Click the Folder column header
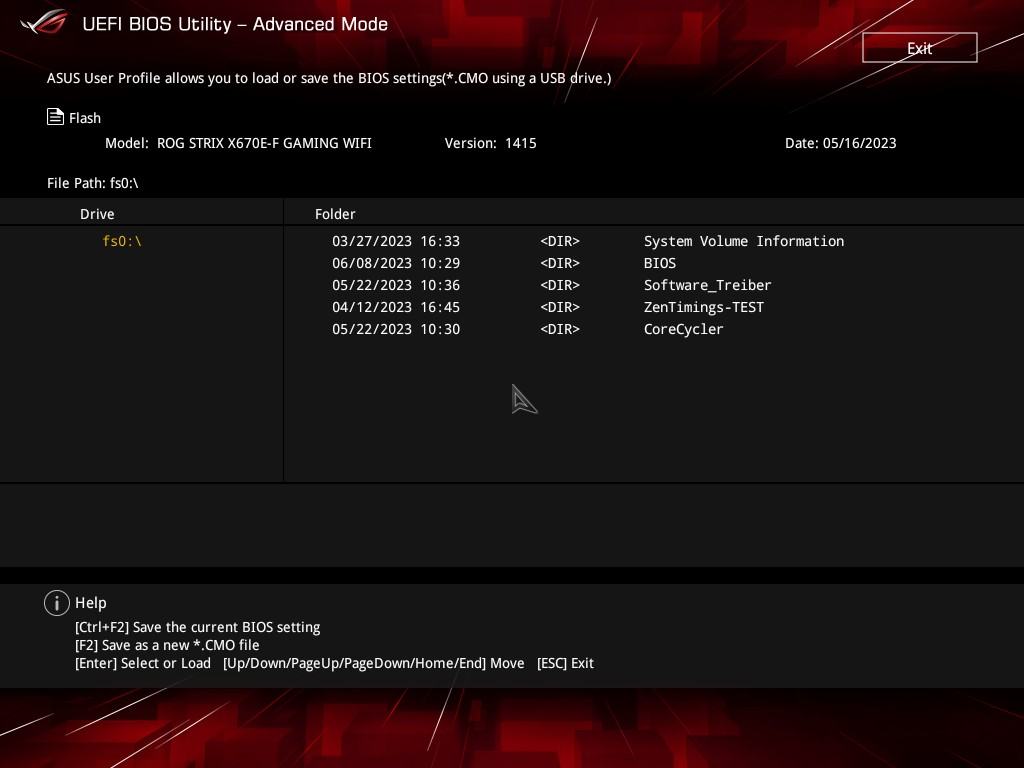 [x=335, y=214]
